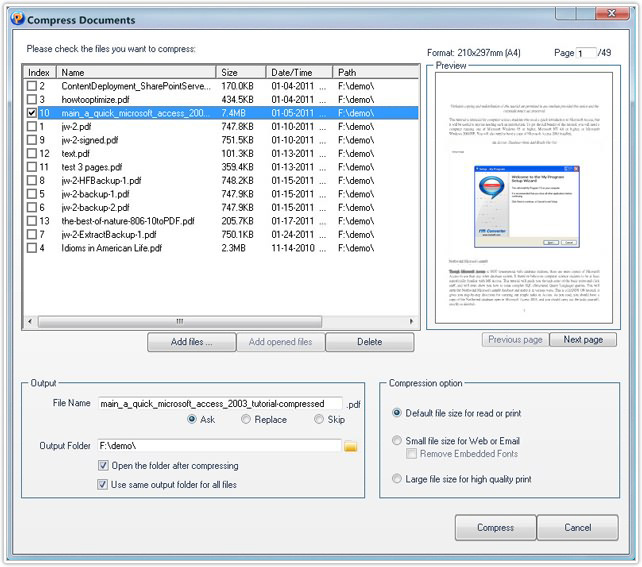Cancel the Compress Documents dialog

[577, 528]
